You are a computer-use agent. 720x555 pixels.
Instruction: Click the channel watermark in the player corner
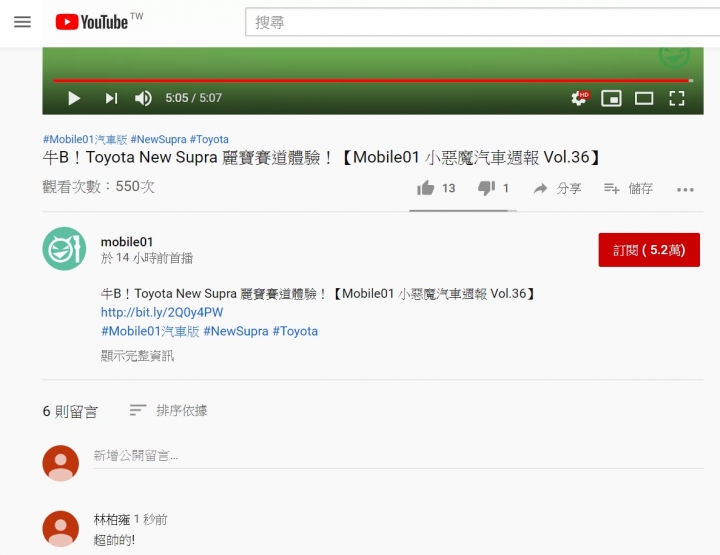(x=675, y=56)
